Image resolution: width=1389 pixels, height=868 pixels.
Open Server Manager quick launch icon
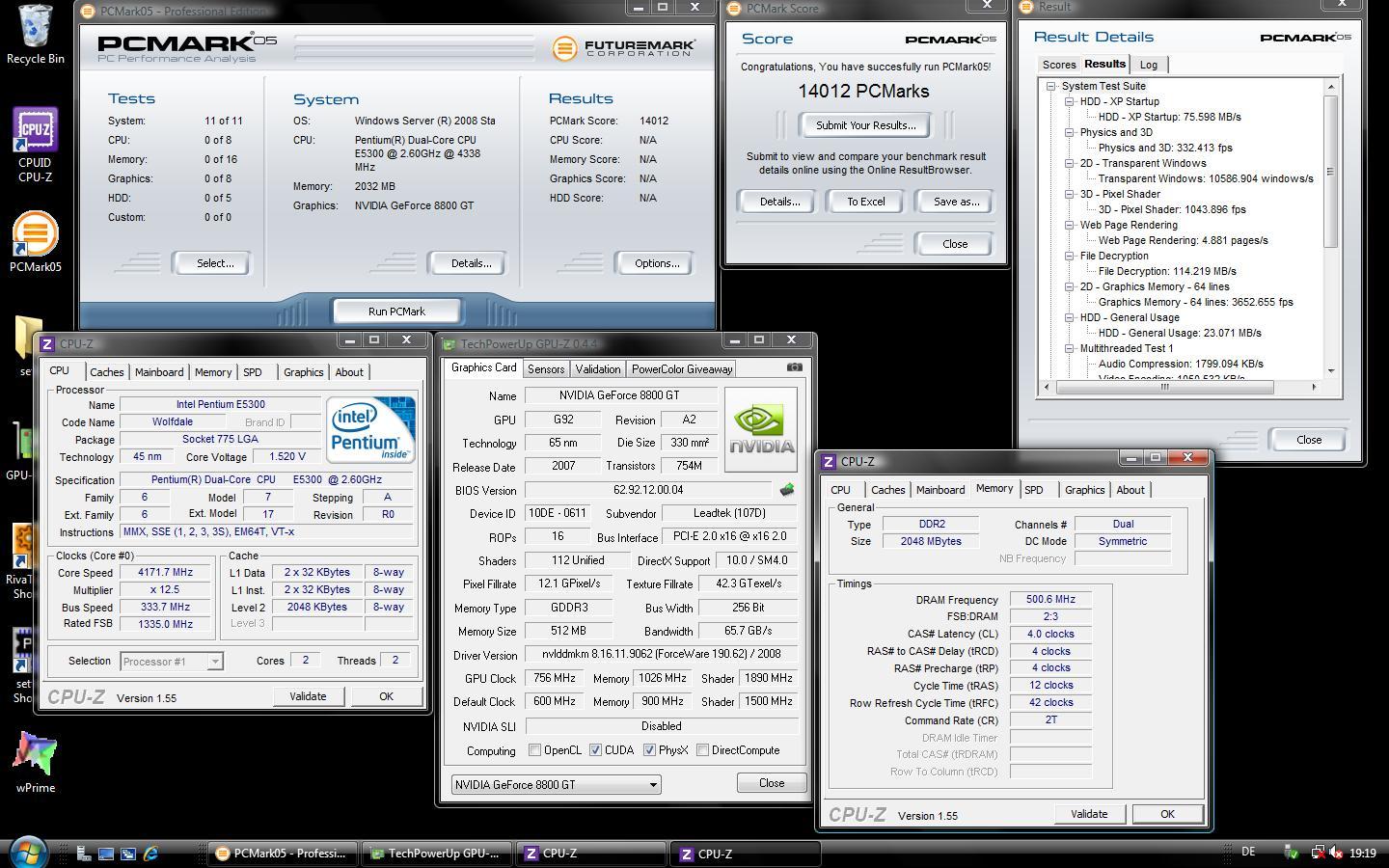[x=84, y=854]
